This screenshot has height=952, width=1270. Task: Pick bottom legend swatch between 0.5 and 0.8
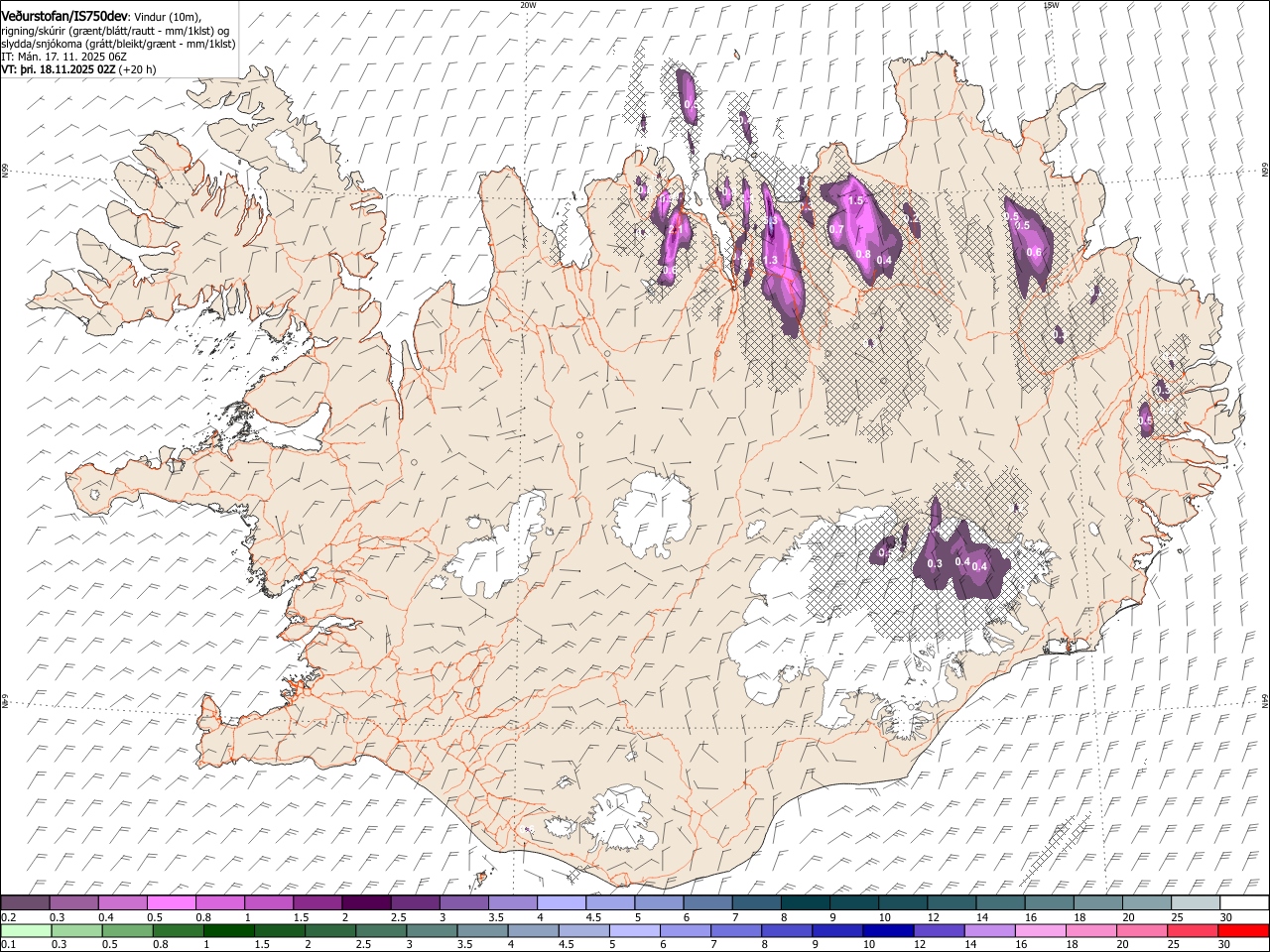click(x=127, y=930)
